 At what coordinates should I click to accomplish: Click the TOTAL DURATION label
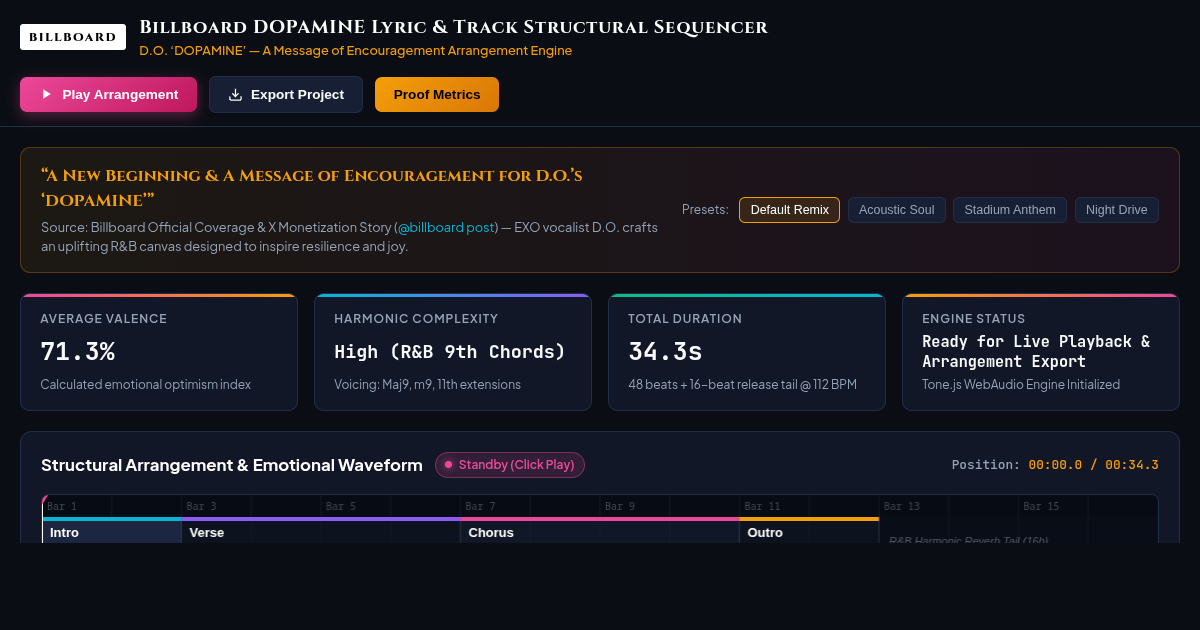coord(685,319)
